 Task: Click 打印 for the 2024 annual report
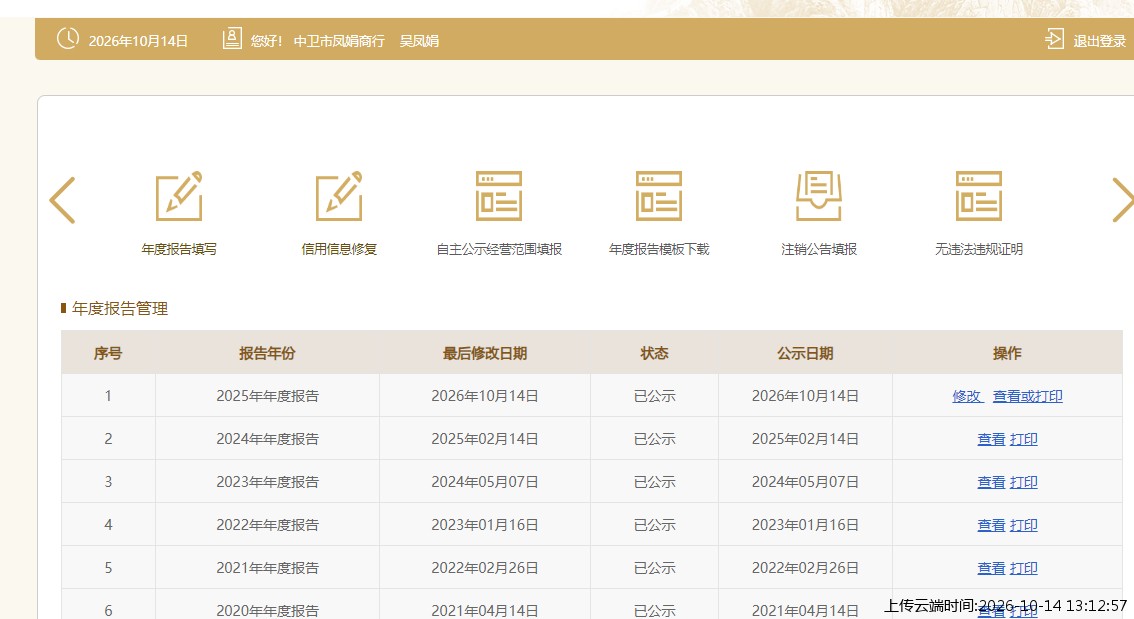tap(1023, 439)
